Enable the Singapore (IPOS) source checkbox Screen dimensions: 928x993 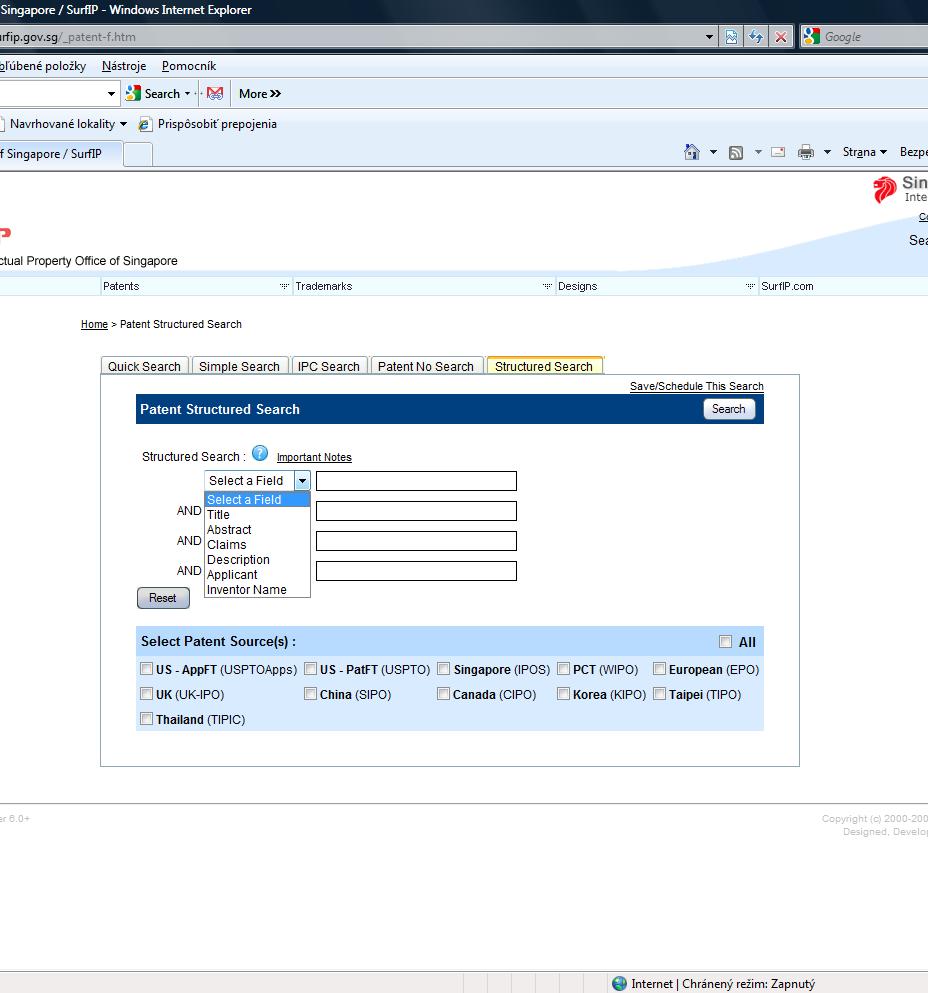point(443,669)
